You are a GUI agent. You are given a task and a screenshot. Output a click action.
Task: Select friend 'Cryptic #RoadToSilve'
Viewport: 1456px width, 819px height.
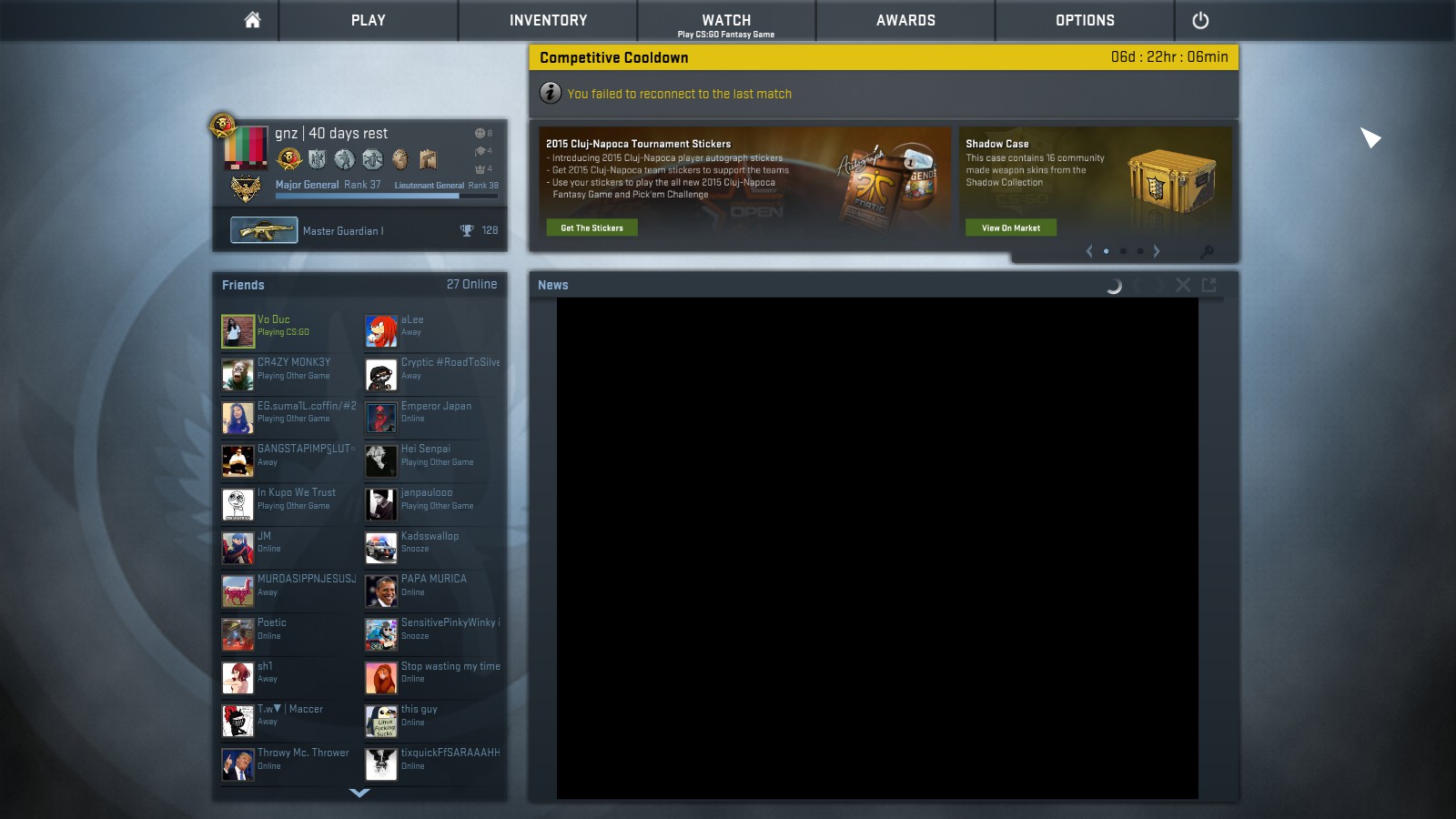(x=433, y=374)
